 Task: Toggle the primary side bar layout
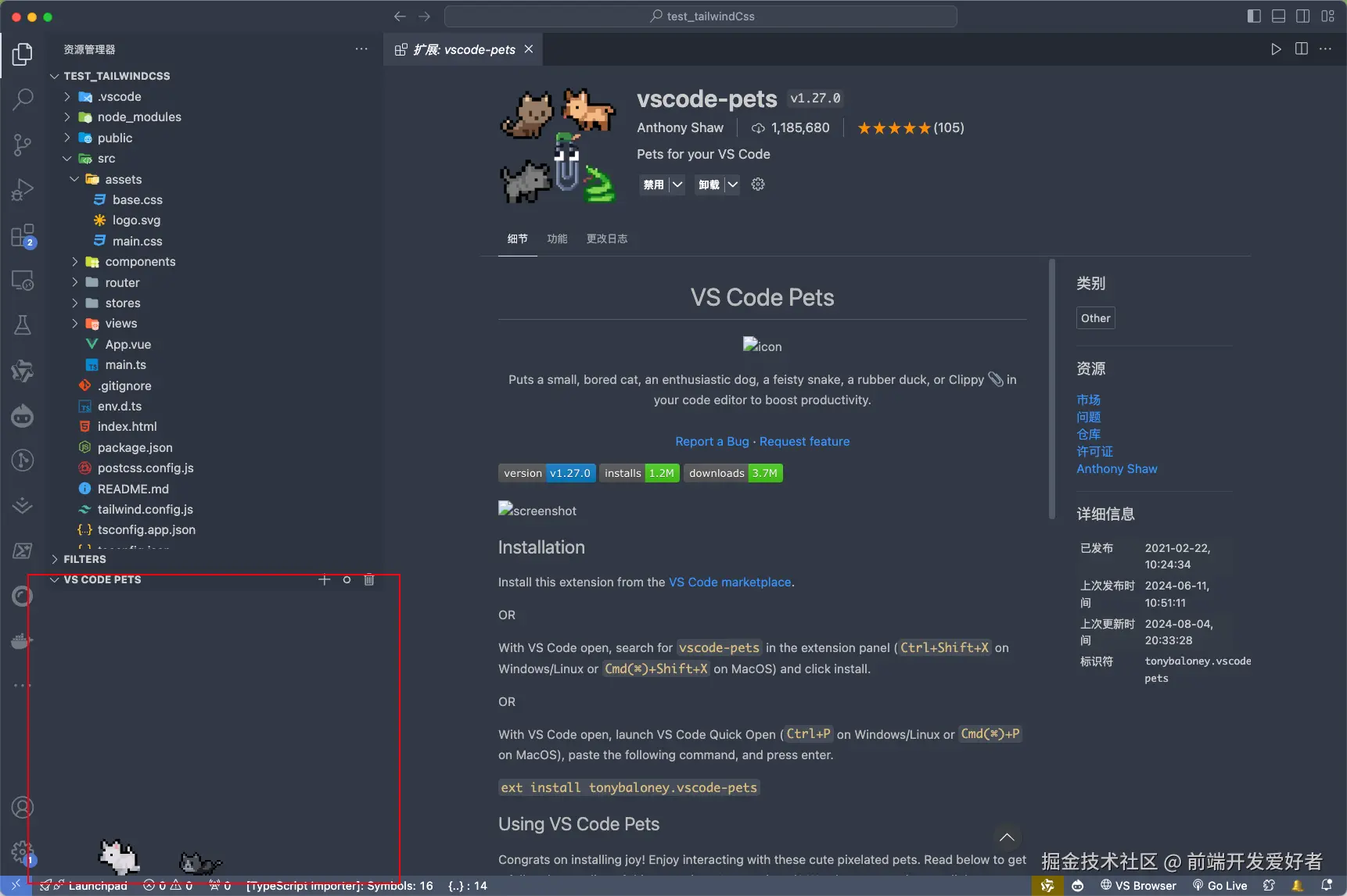(1254, 16)
